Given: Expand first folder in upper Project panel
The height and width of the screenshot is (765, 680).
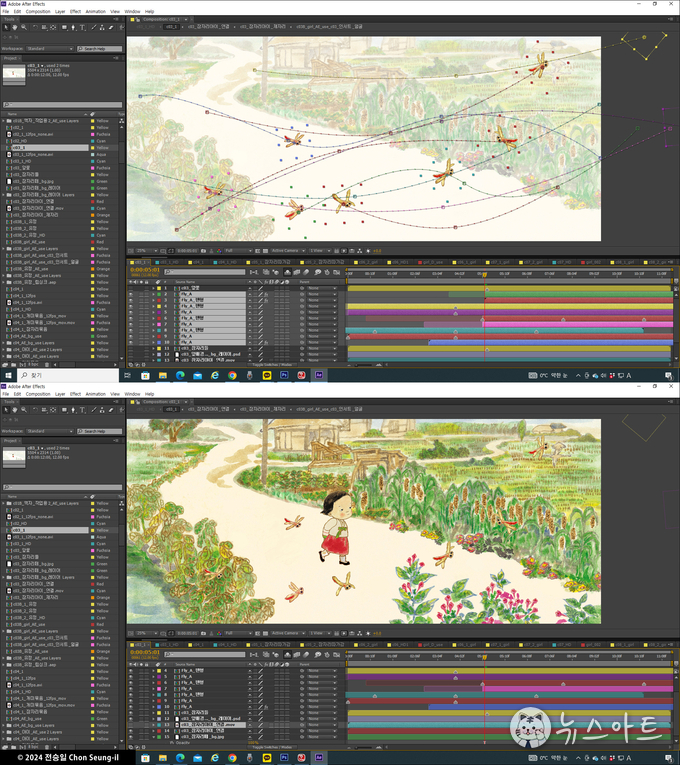Looking at the screenshot, I should pos(3,121).
